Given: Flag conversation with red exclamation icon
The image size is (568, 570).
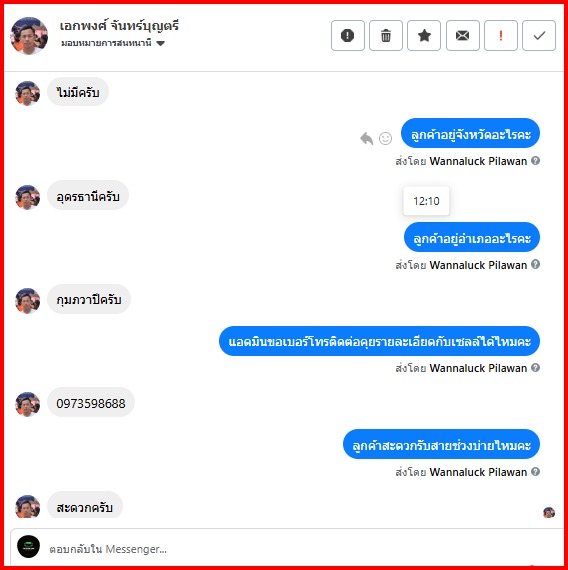Looking at the screenshot, I should pos(501,36).
